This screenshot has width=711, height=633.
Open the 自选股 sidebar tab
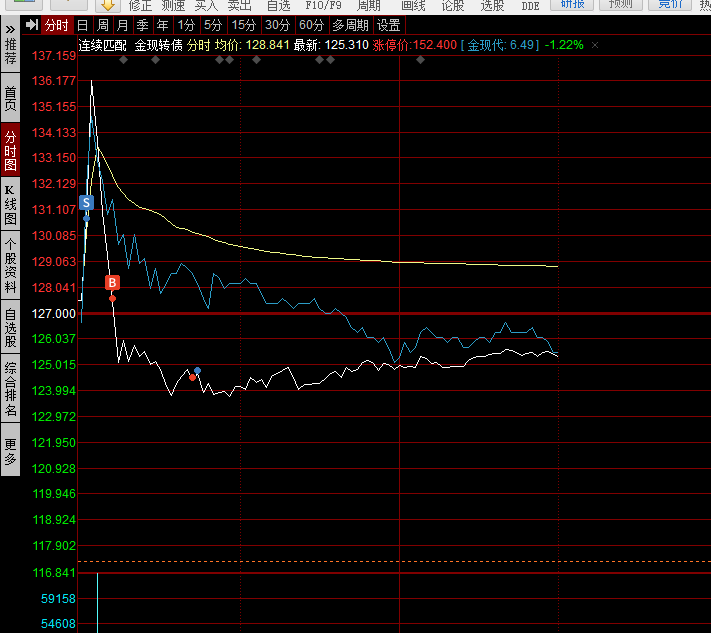10,327
